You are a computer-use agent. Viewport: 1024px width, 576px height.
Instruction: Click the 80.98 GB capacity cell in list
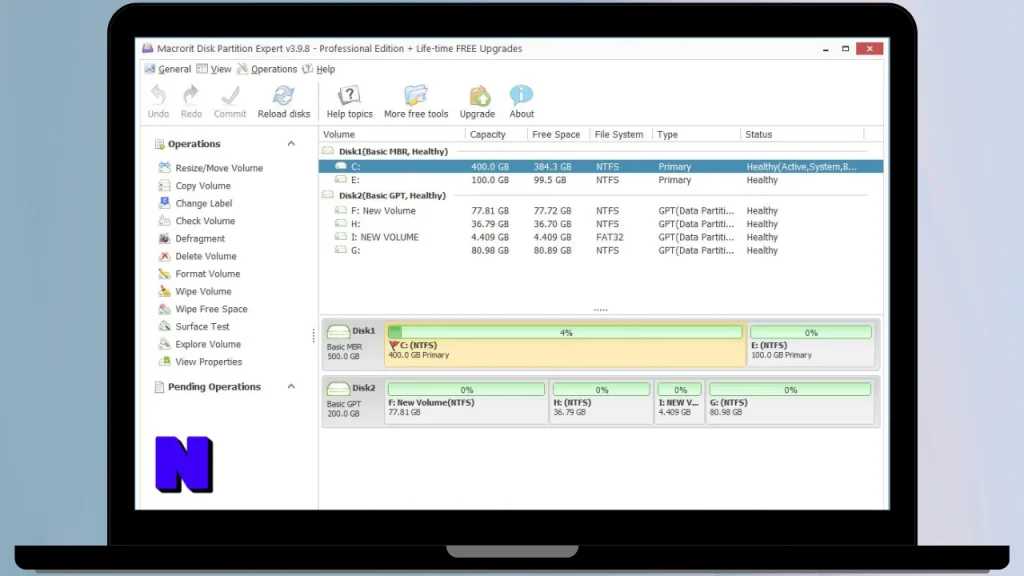(490, 250)
